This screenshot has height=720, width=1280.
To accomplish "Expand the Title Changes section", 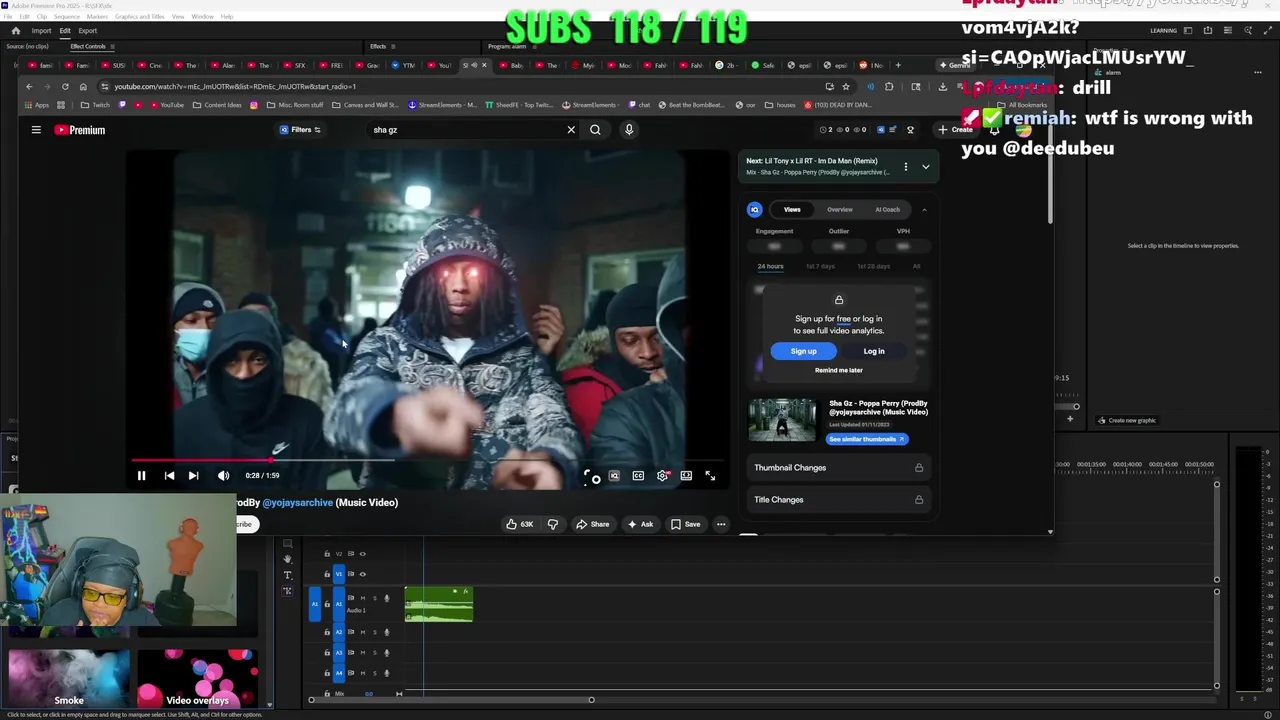I will (x=838, y=500).
